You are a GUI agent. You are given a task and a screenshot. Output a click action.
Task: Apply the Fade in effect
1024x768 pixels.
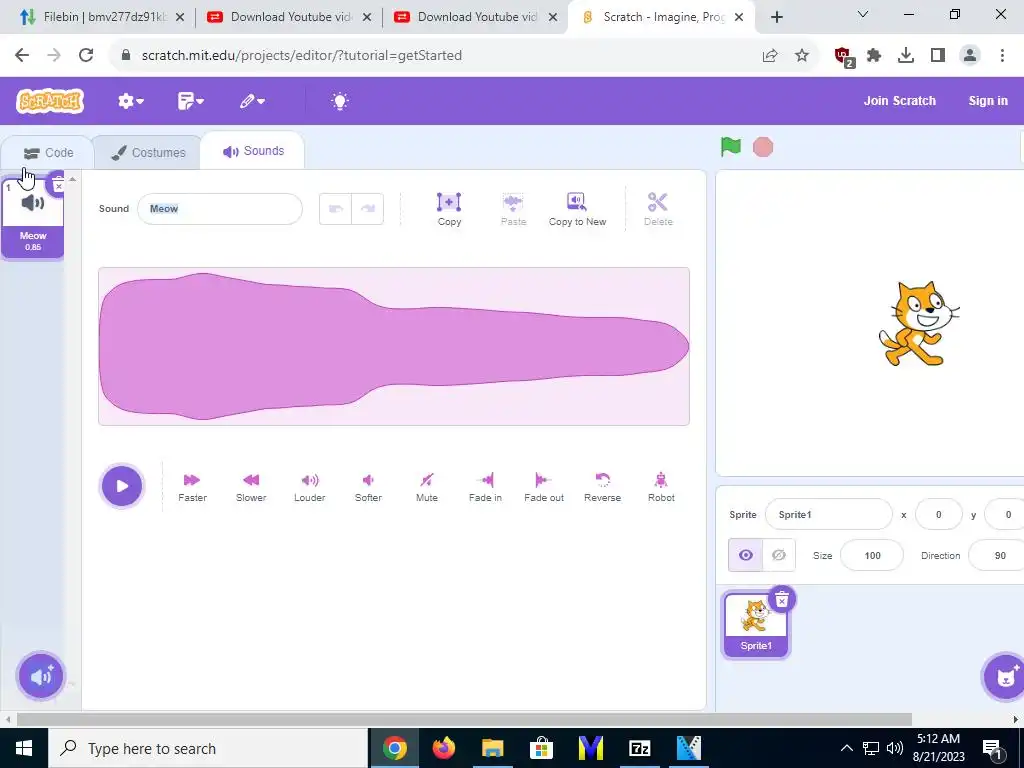click(485, 487)
